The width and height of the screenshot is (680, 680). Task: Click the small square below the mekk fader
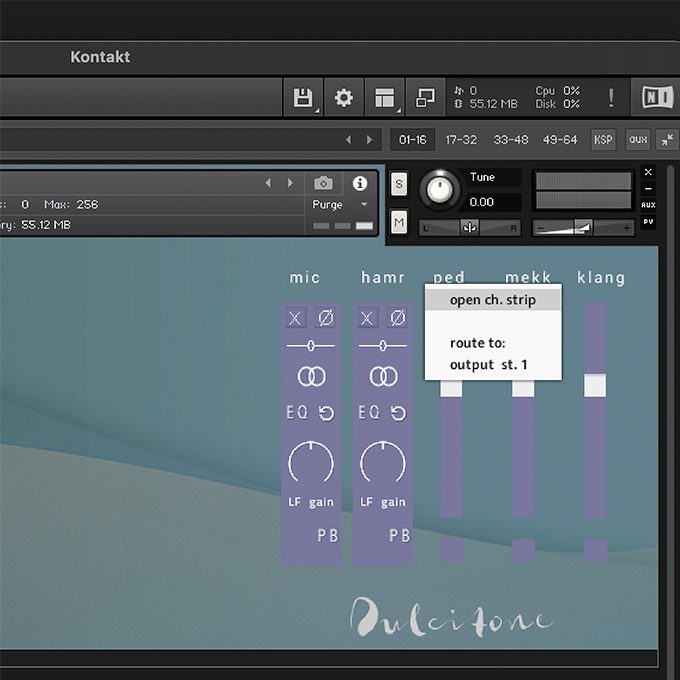pyautogui.click(x=523, y=551)
